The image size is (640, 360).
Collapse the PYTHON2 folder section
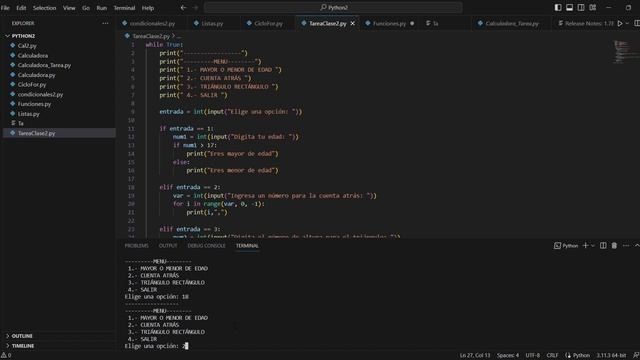(x=59, y=36)
